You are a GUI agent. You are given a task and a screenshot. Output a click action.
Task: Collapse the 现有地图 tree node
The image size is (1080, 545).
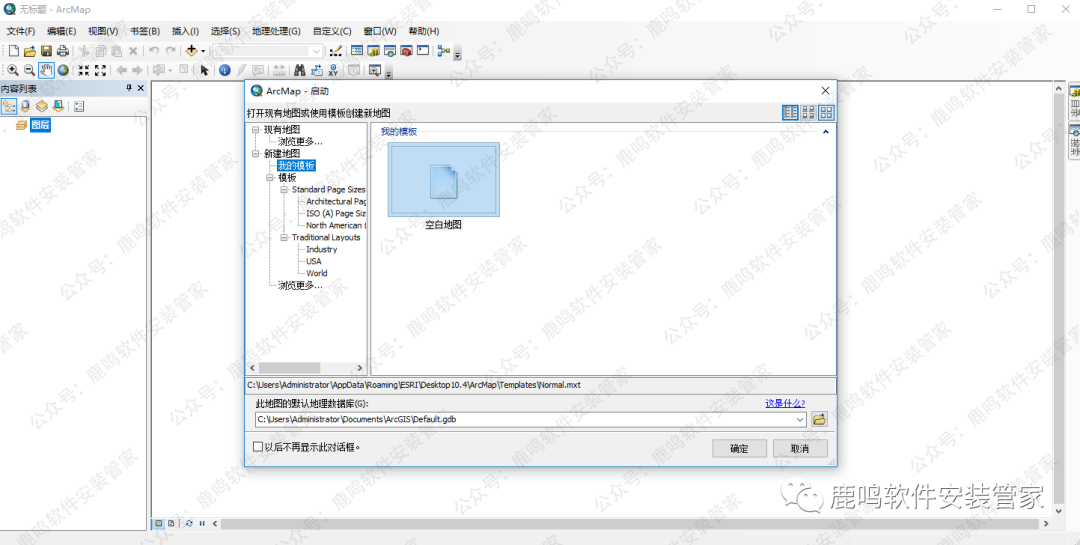pyautogui.click(x=256, y=130)
